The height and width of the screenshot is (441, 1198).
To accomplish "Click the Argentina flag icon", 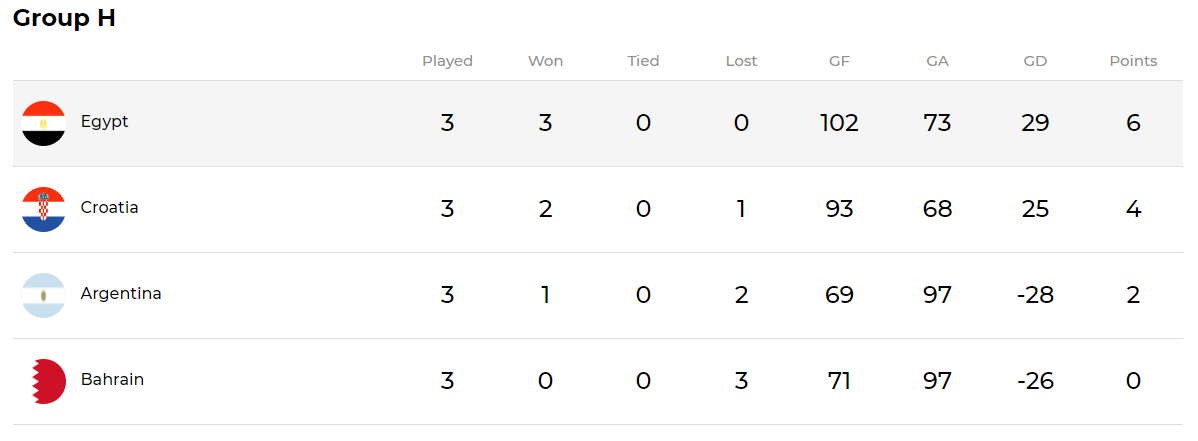I will (44, 295).
